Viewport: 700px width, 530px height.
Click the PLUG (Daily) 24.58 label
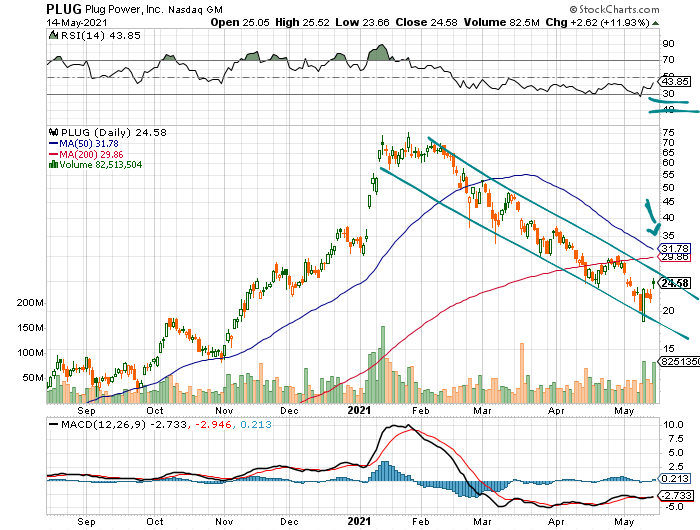point(113,133)
